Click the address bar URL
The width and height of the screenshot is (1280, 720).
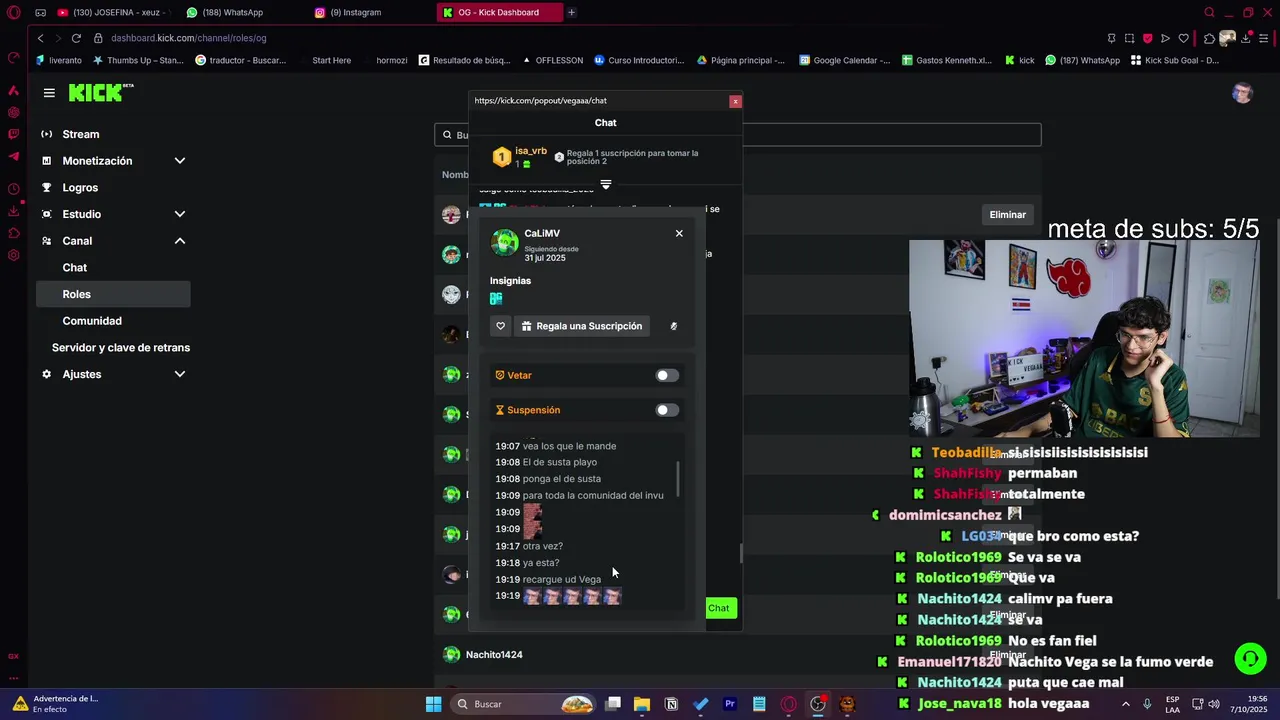[x=189, y=38]
